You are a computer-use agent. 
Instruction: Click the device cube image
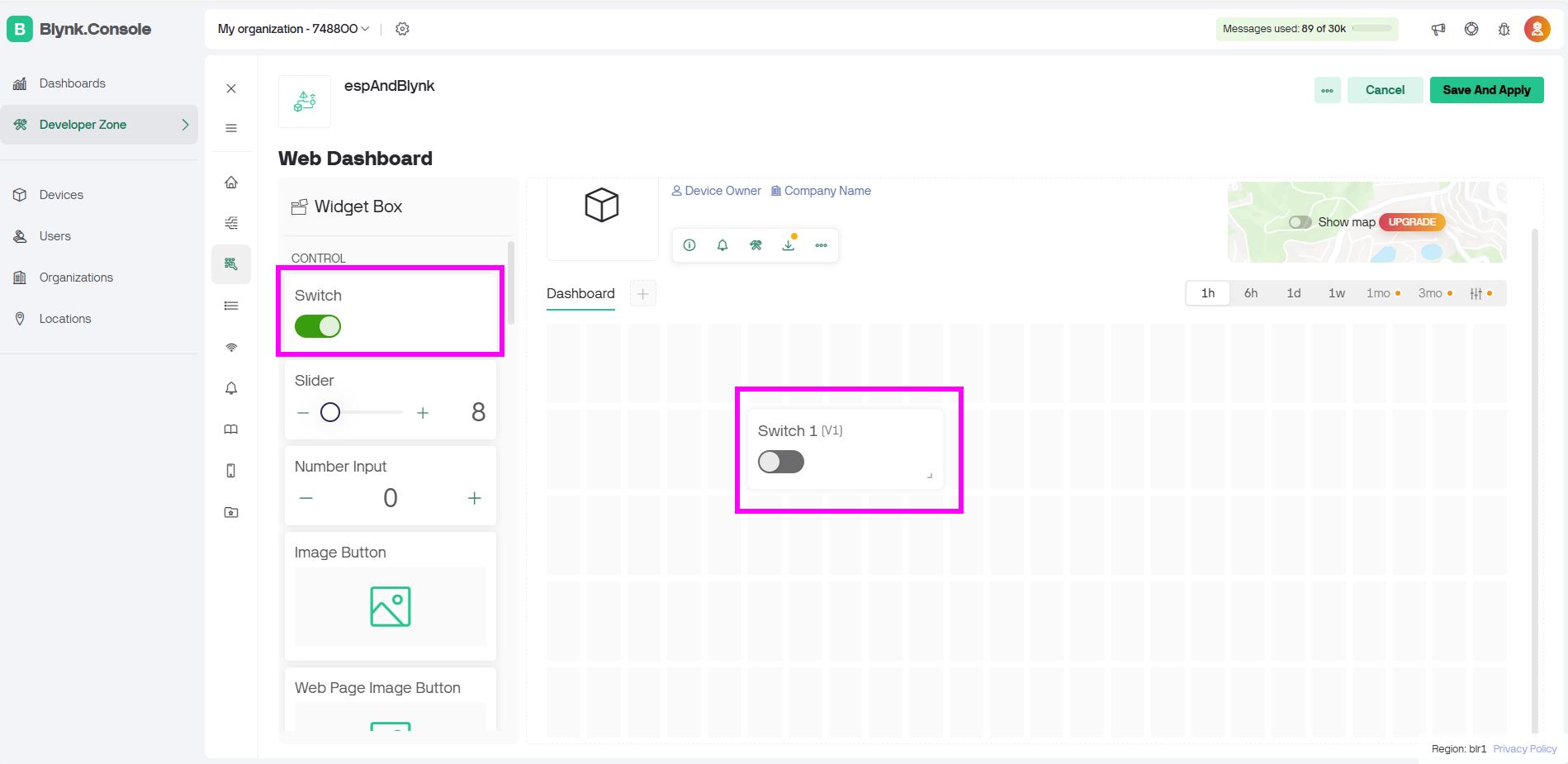(602, 205)
